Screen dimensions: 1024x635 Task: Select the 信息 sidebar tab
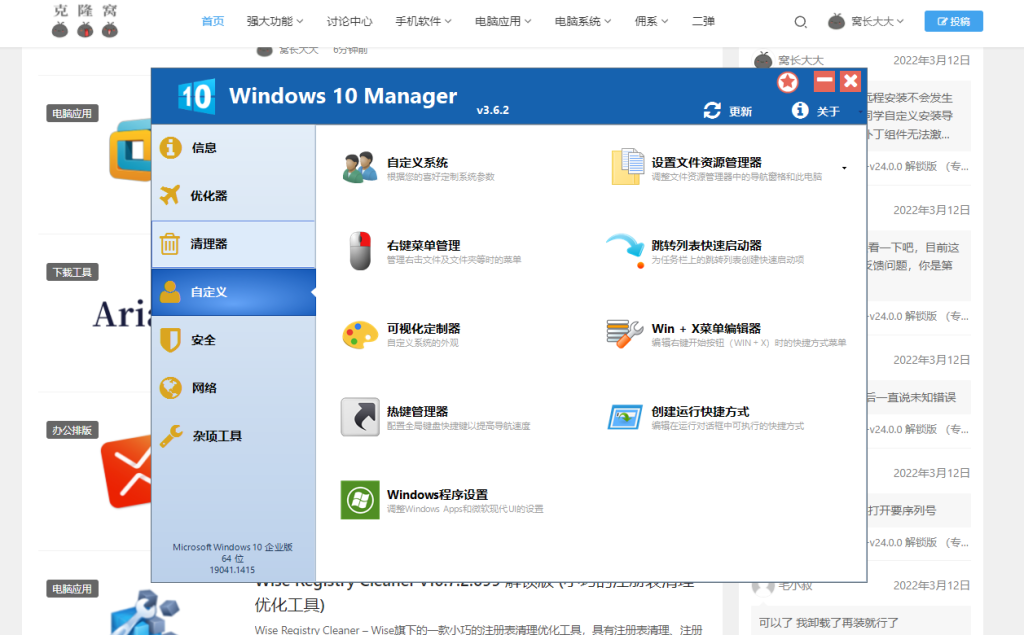pos(234,148)
